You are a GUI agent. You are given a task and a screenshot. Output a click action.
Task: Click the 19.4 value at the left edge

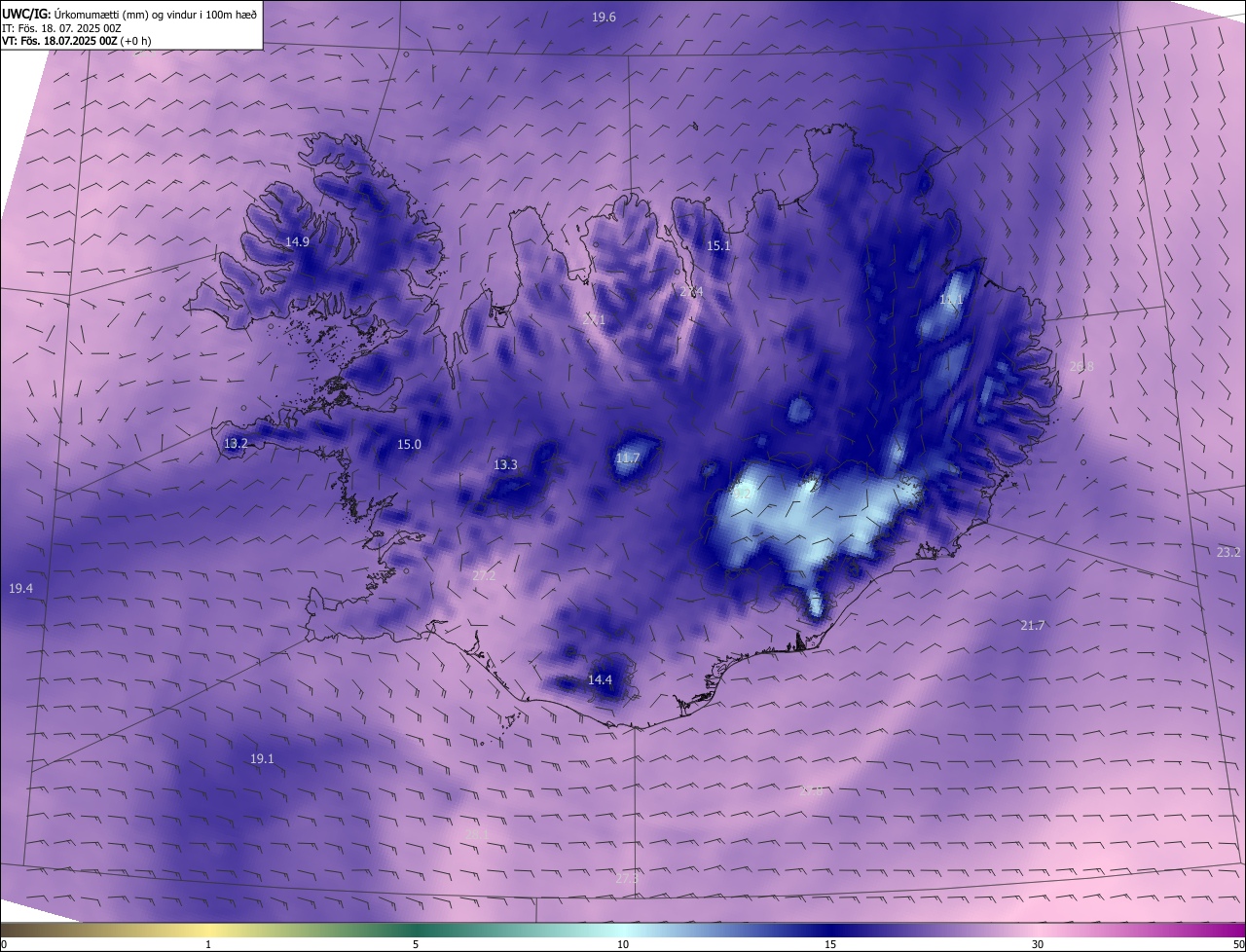click(x=20, y=589)
